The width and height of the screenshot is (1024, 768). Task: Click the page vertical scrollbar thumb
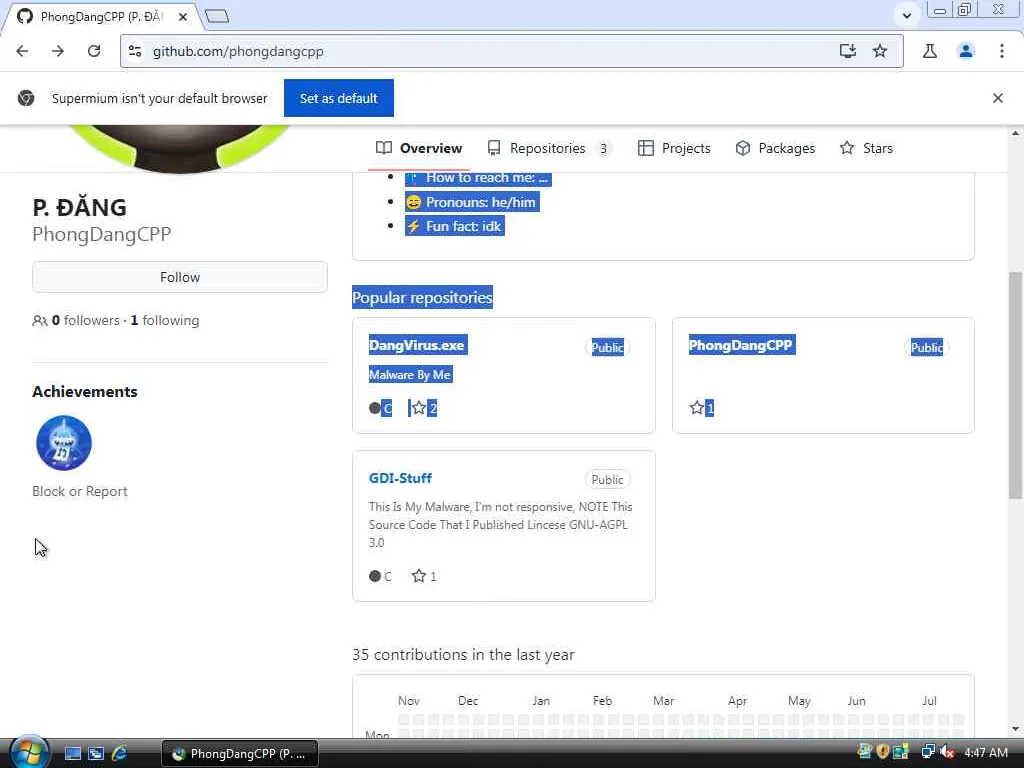[x=1016, y=385]
